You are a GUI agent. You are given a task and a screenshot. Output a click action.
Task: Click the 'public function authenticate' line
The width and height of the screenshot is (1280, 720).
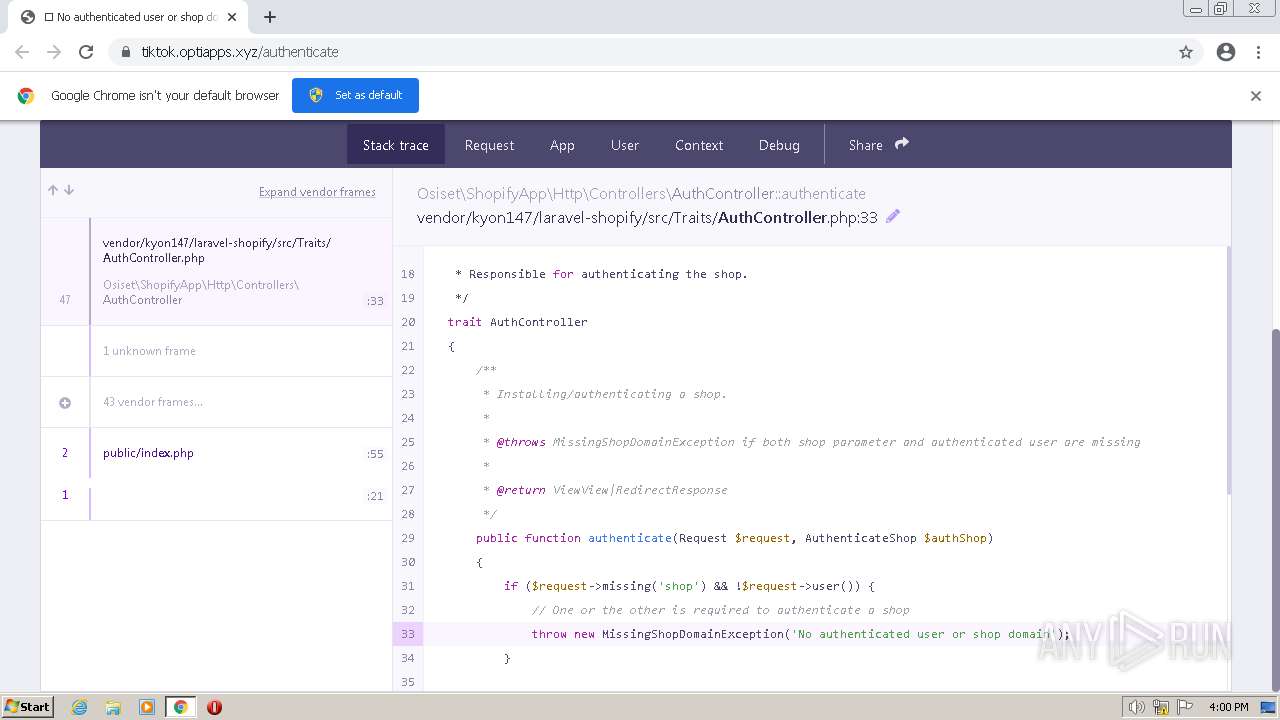734,538
